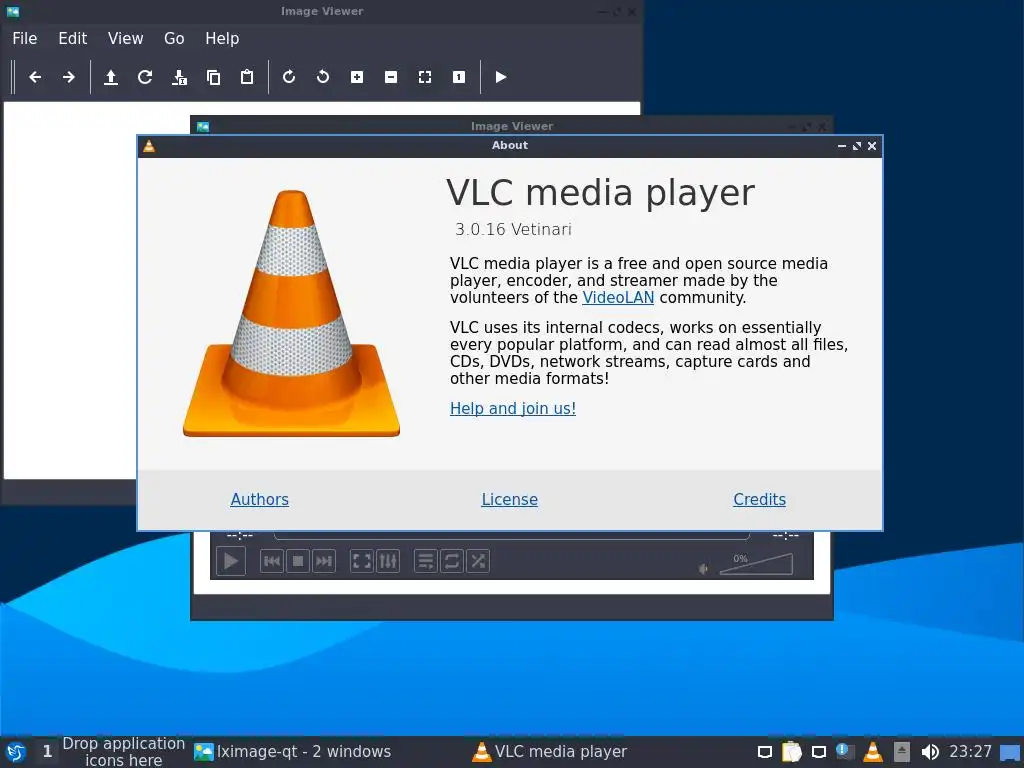Screen dimensions: 1024x768
Task: Click the 23:27 clock on the panel
Action: point(970,752)
